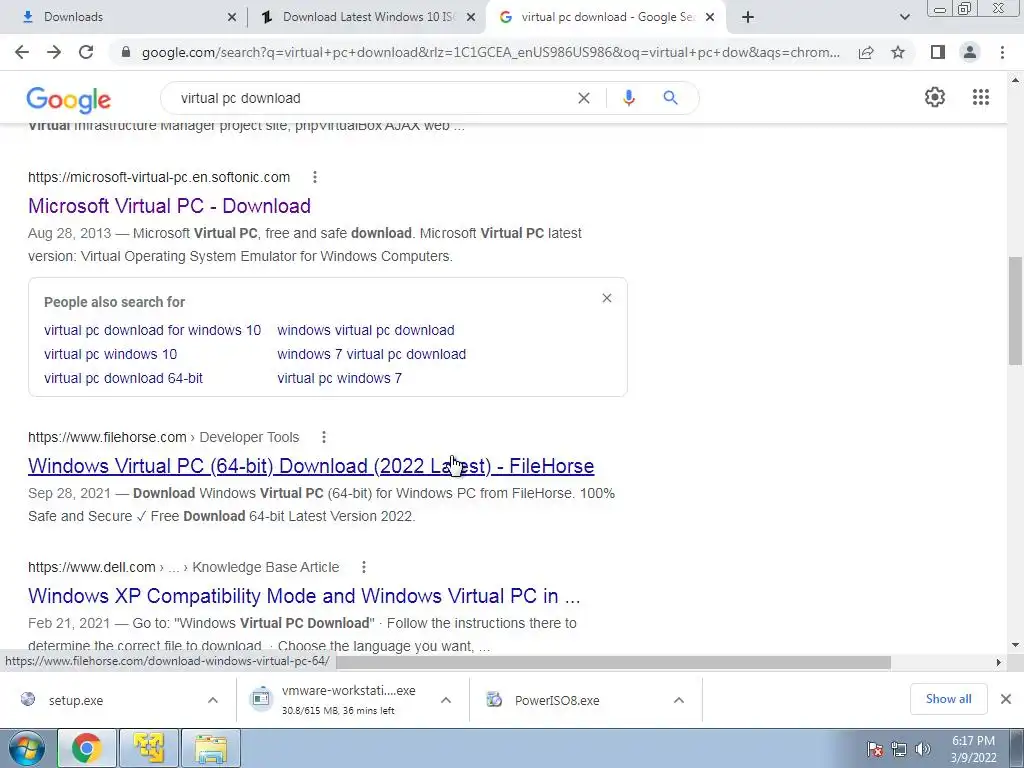Click the taskbar clock showing 6:17 PM
The height and width of the screenshot is (768, 1024).
pyautogui.click(x=973, y=749)
